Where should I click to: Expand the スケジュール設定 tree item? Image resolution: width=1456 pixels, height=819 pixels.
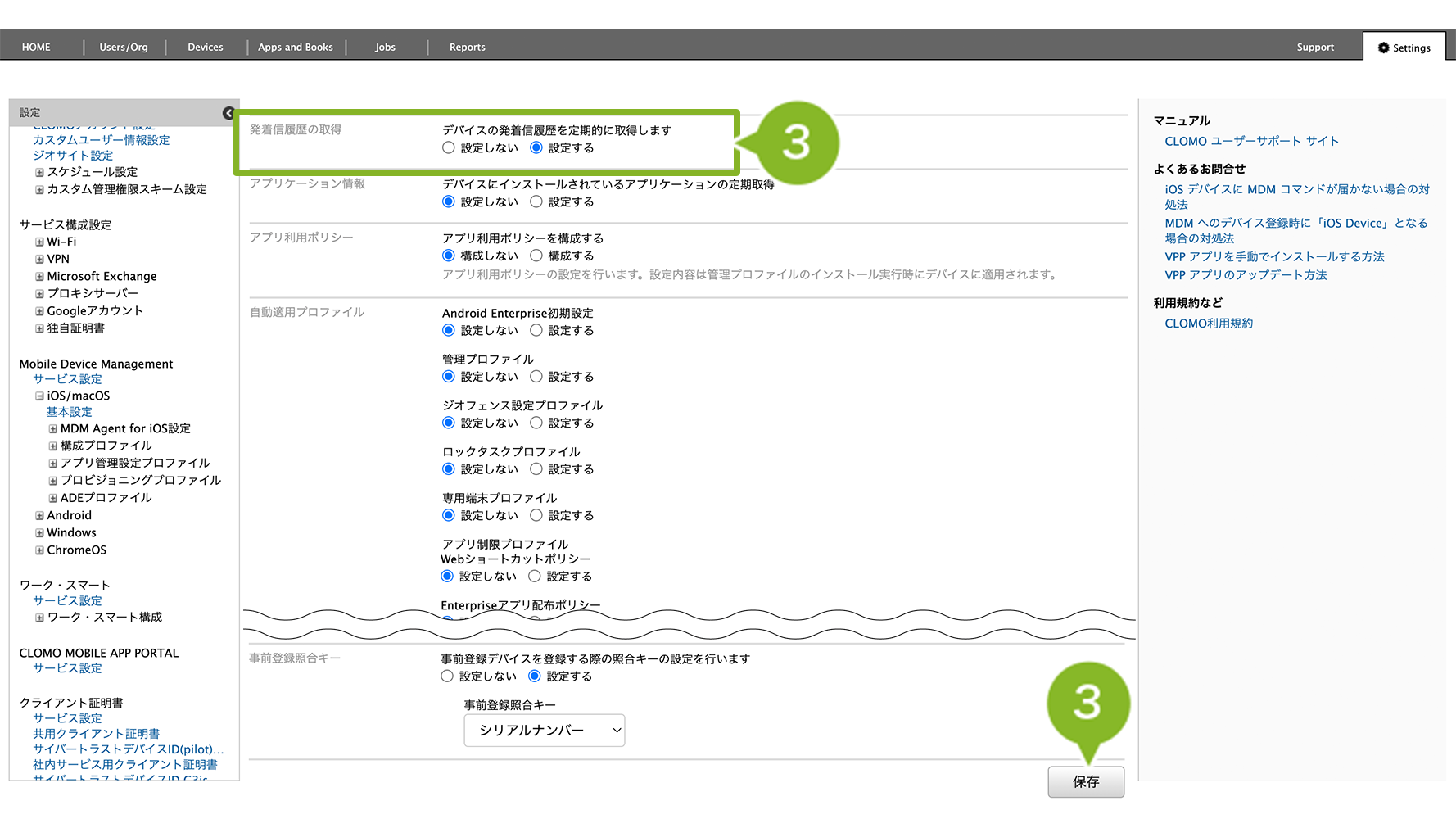click(x=39, y=173)
